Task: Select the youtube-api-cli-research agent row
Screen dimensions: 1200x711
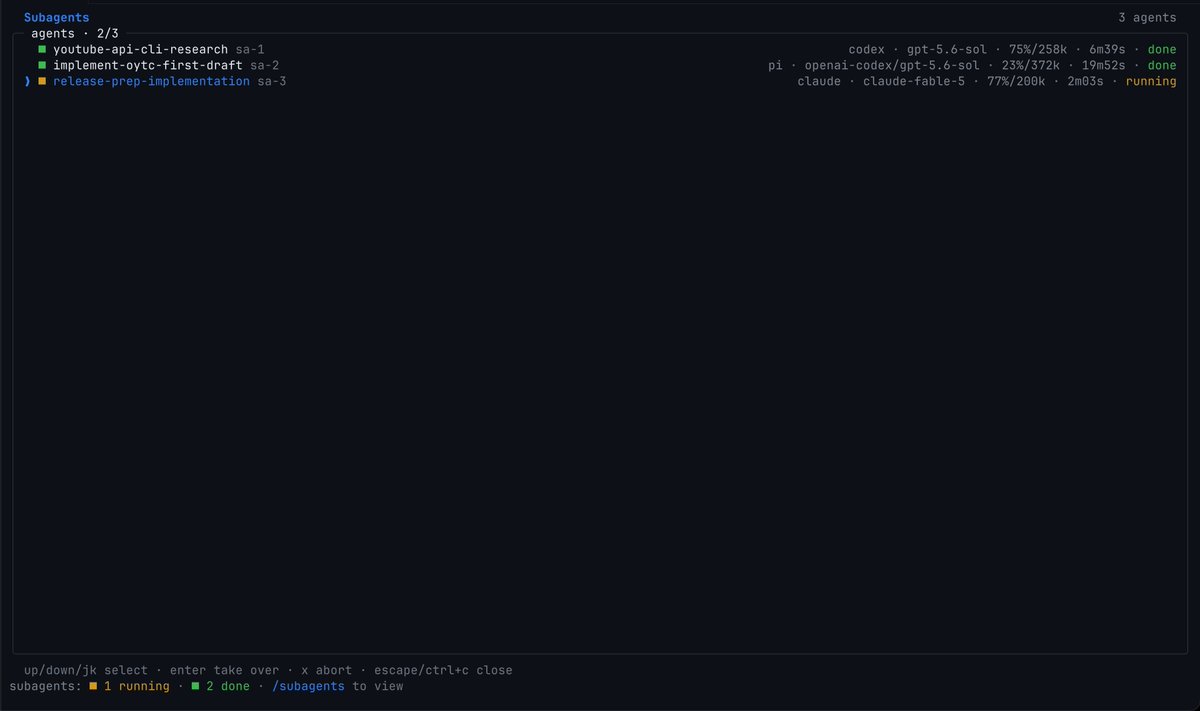Action: [x=600, y=49]
